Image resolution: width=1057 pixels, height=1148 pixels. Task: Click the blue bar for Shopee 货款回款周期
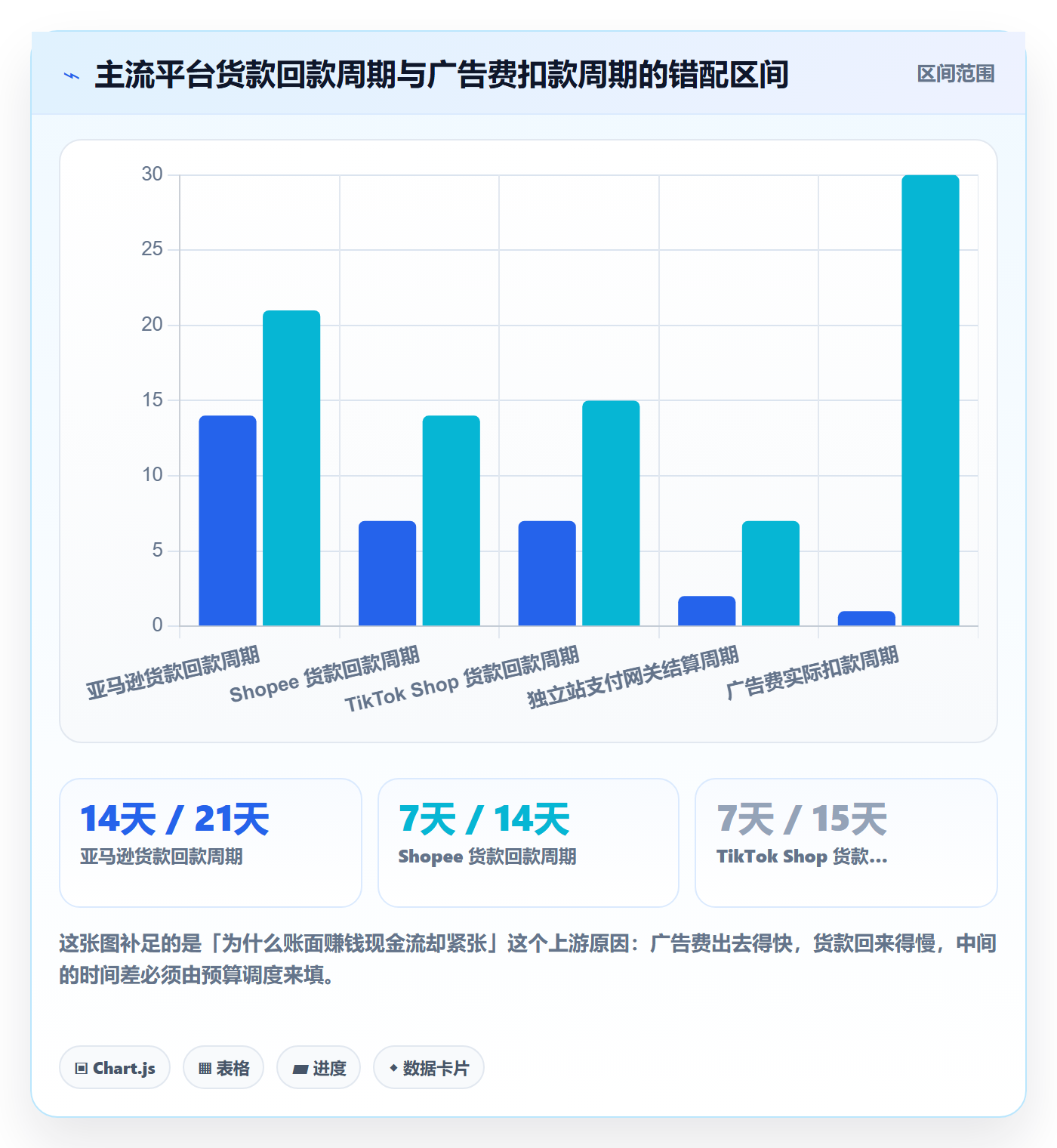point(387,573)
